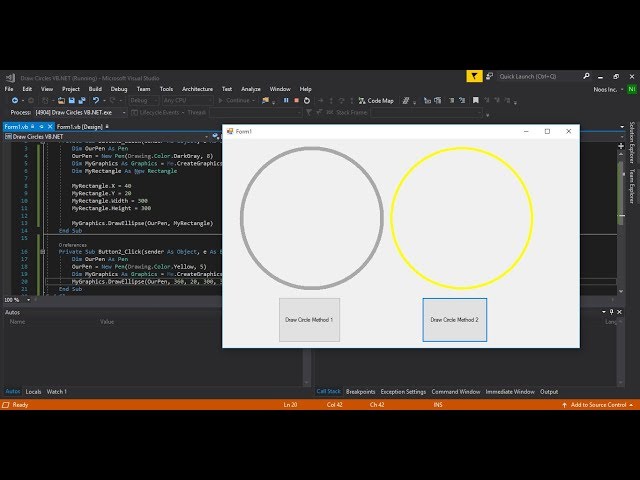Click the Save All icon
The width and height of the screenshot is (640, 480).
[82, 100]
